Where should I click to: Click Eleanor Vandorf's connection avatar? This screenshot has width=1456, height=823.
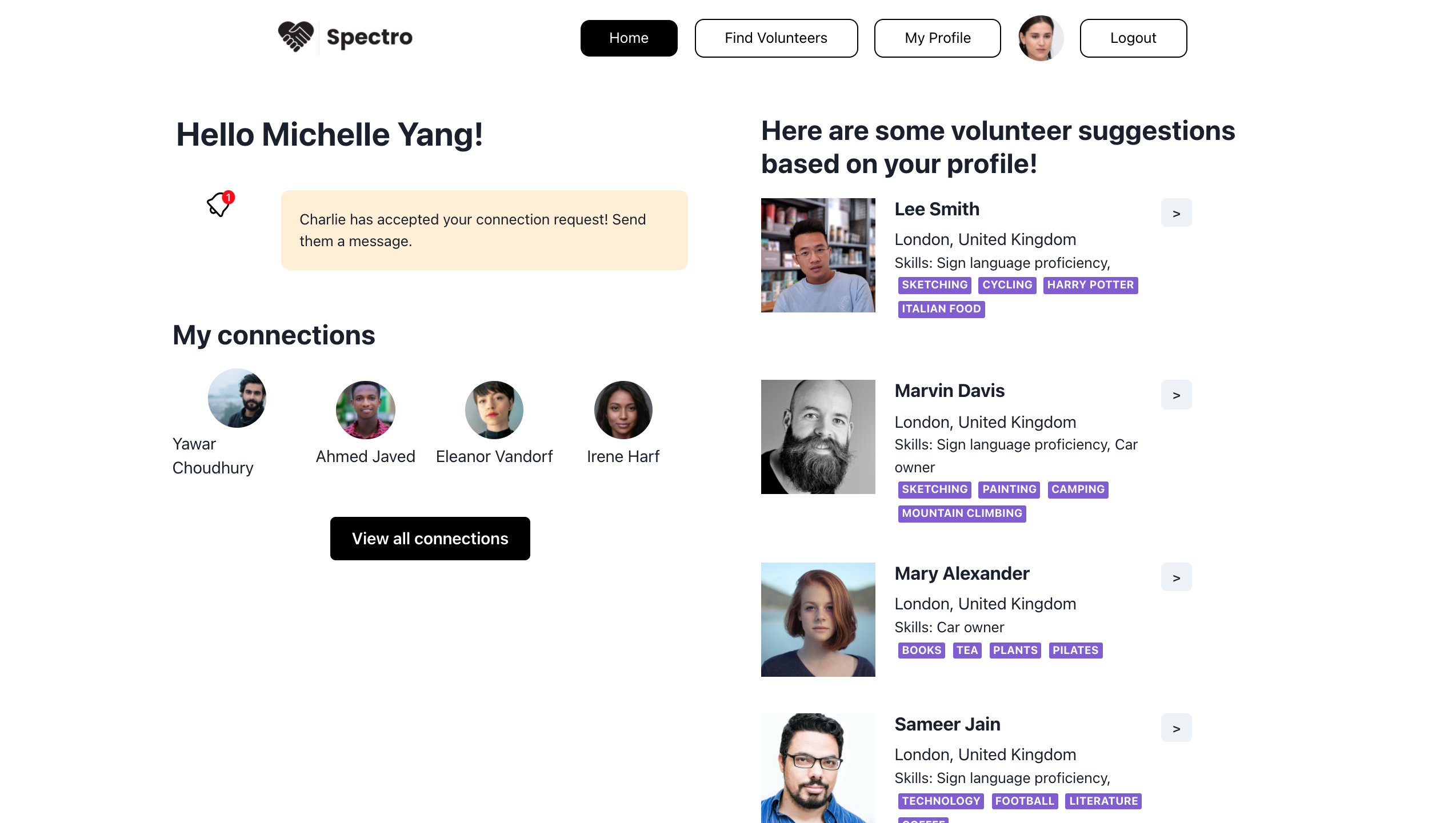pos(494,410)
